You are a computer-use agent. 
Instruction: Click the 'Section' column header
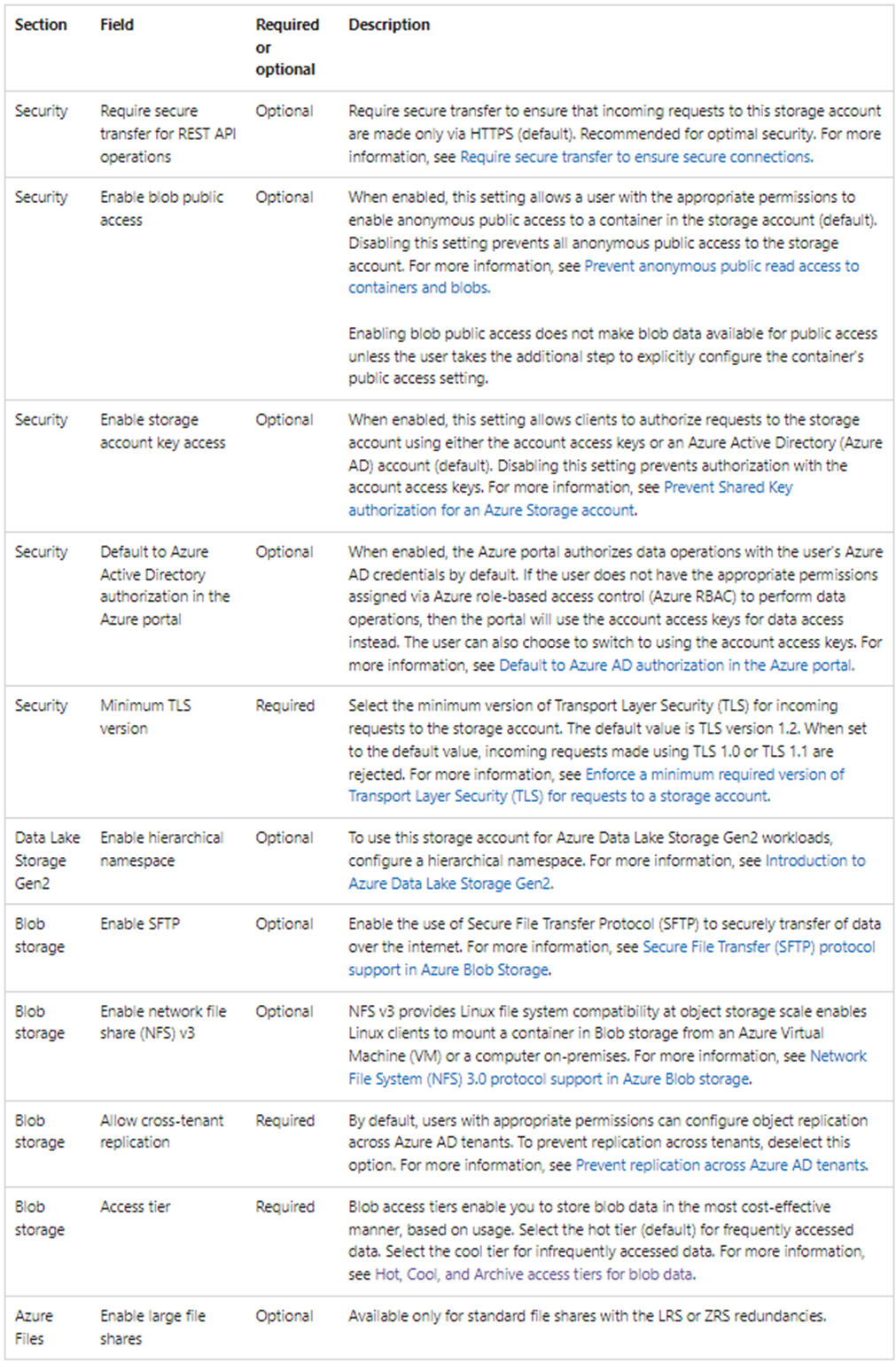[41, 25]
